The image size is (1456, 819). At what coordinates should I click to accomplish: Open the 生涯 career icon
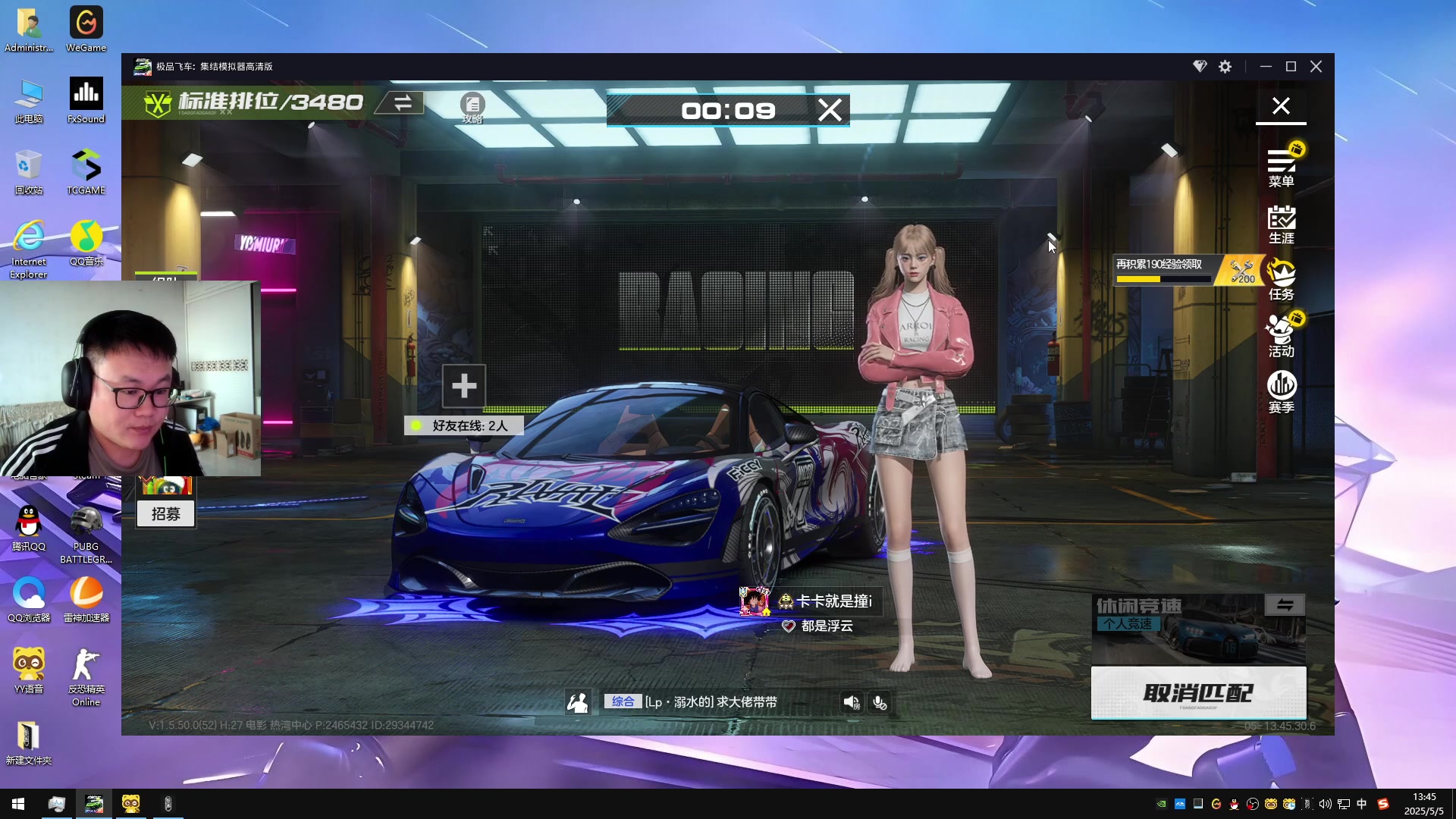pyautogui.click(x=1281, y=224)
